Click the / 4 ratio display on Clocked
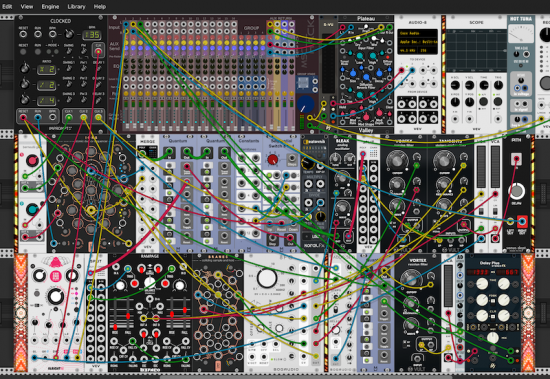Screen dimensions: 550x379 [47, 101]
